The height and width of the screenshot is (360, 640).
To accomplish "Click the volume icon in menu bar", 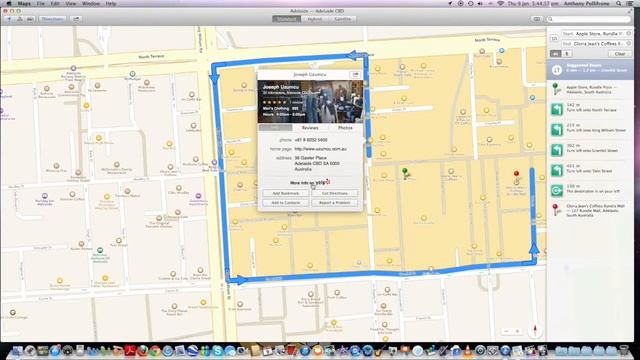I will [x=480, y=3].
